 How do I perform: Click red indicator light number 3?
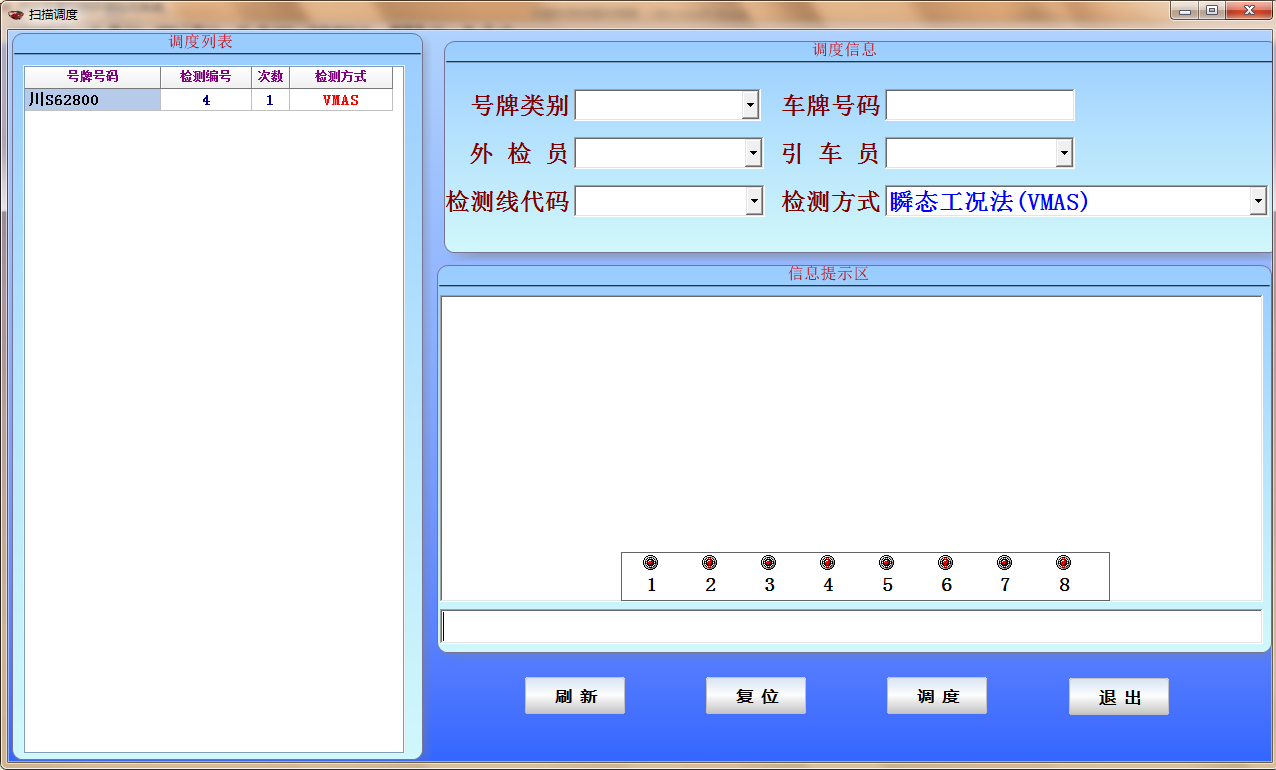(x=769, y=563)
